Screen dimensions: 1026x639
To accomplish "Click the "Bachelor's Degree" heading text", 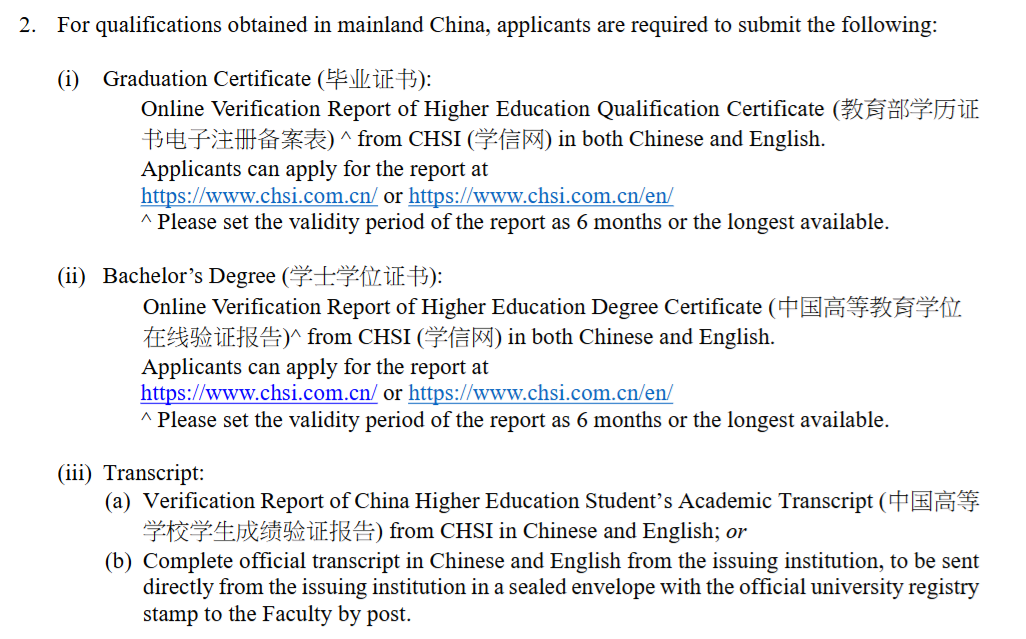I will 190,276.
